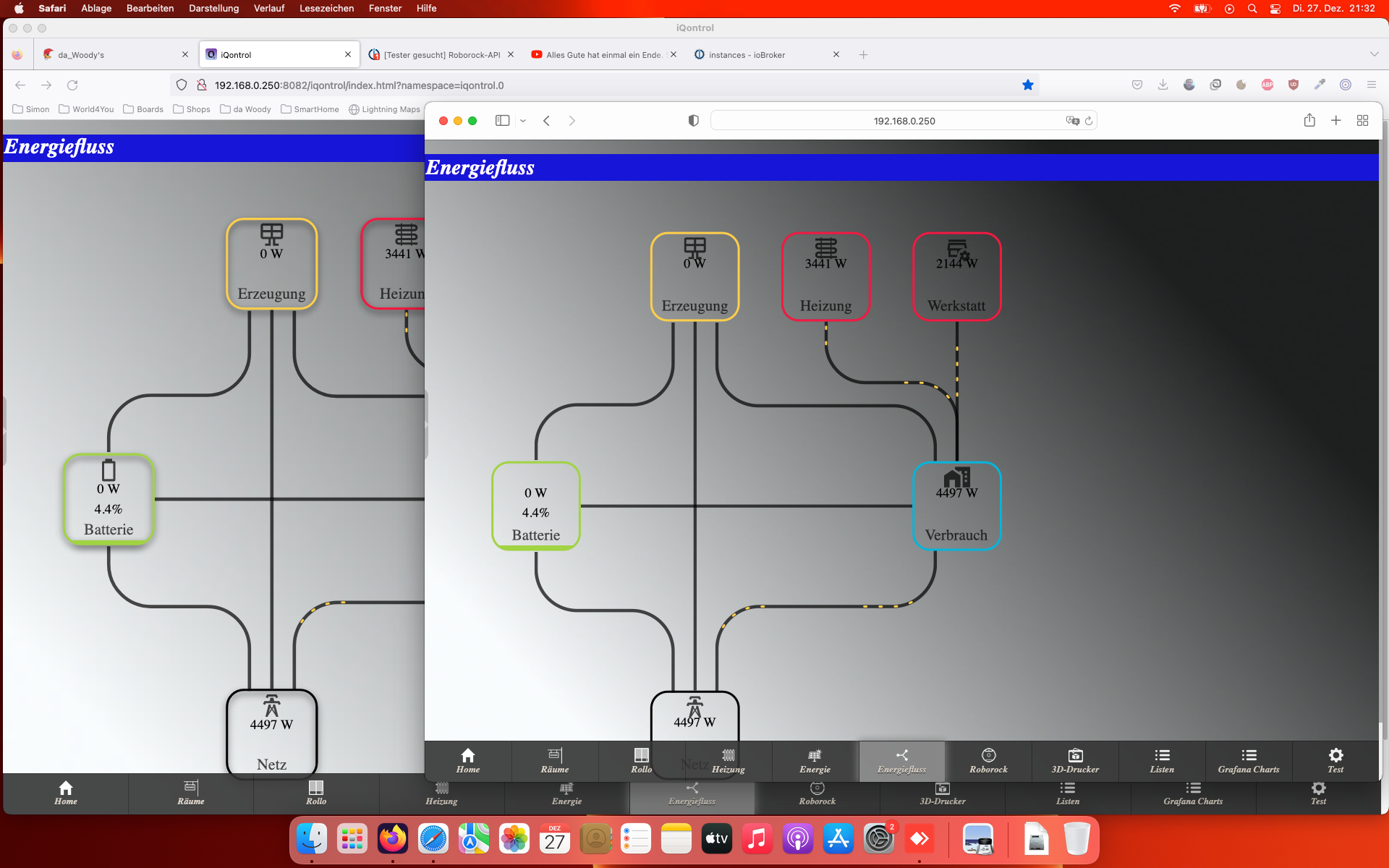The width and height of the screenshot is (1389, 868).
Task: Open System Settings from the Dock
Action: pos(879,839)
